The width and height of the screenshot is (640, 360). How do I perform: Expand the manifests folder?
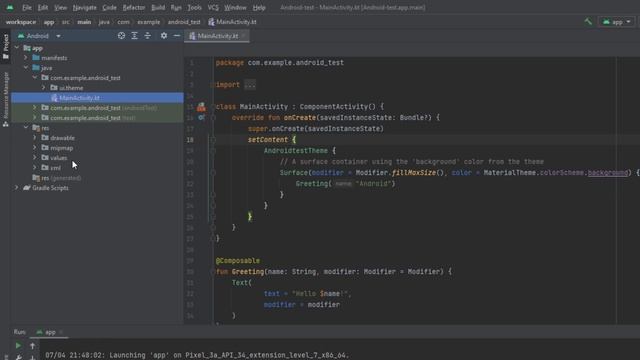pyautogui.click(x=26, y=58)
